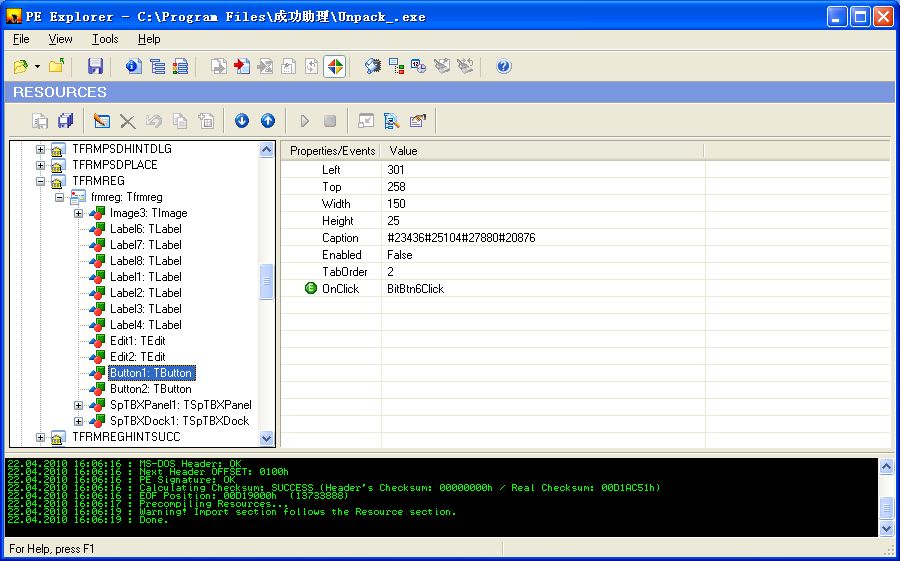Click the grayed copy pages icon
This screenshot has height=561, width=900.
tap(180, 121)
